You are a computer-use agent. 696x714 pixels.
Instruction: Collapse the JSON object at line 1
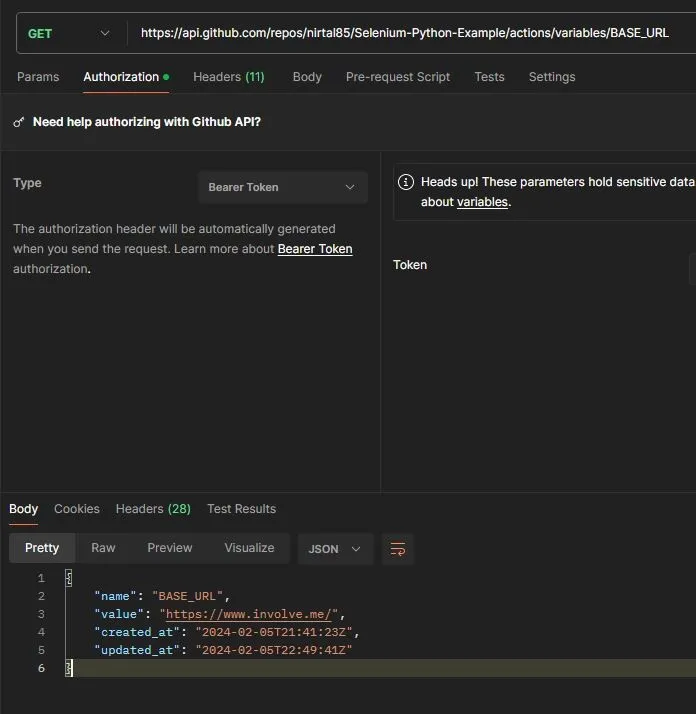click(68, 578)
